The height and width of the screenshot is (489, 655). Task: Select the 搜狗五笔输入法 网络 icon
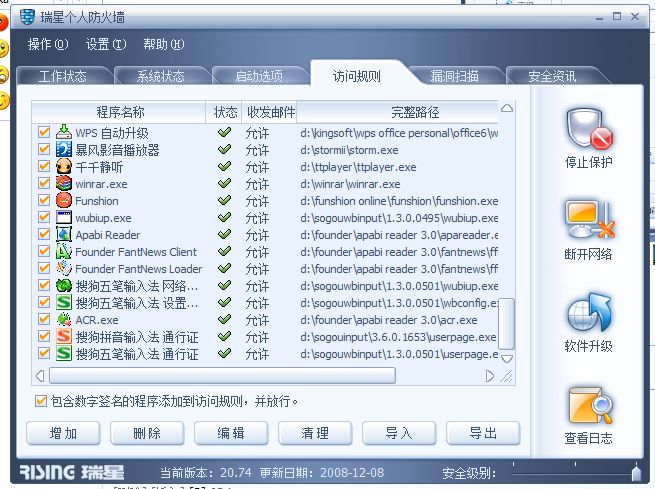pos(64,285)
